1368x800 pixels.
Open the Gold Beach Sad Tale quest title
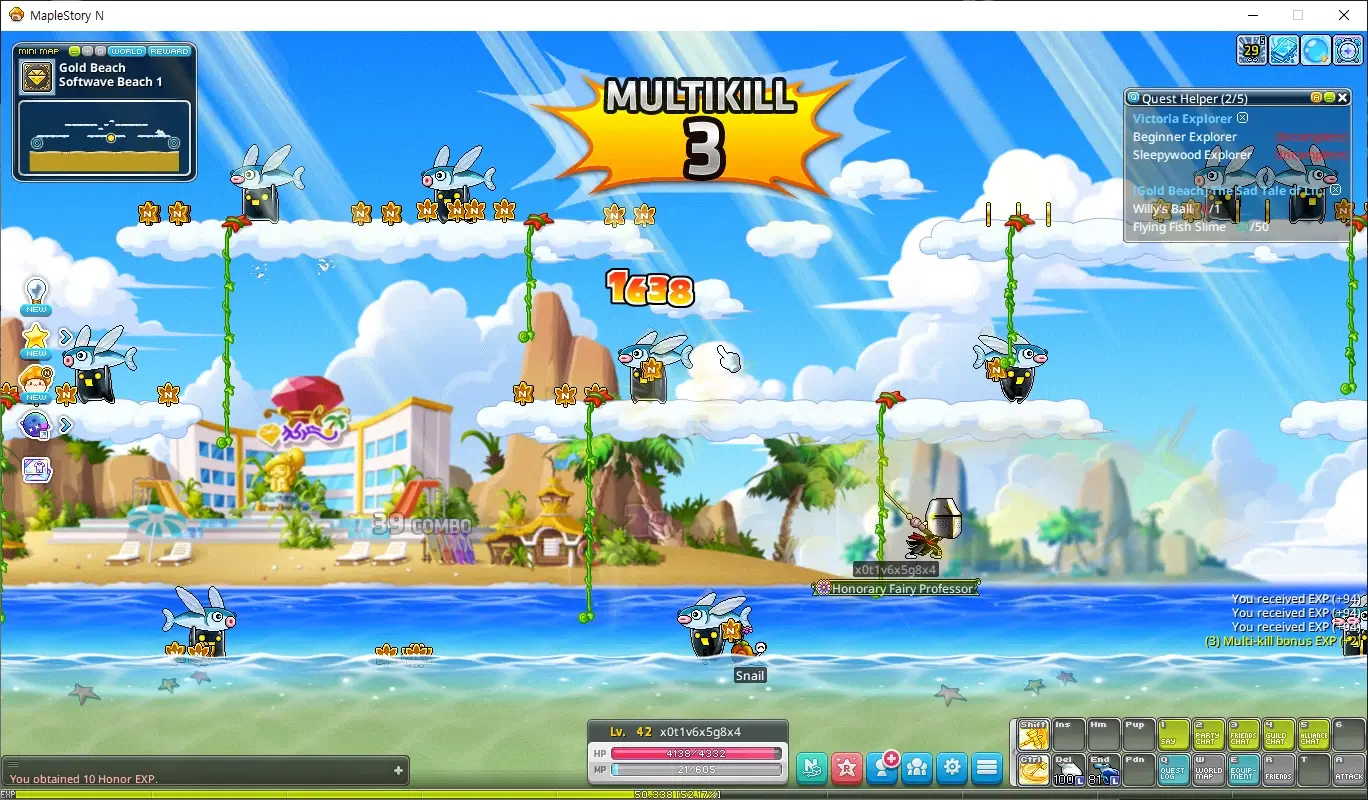click(1230, 190)
